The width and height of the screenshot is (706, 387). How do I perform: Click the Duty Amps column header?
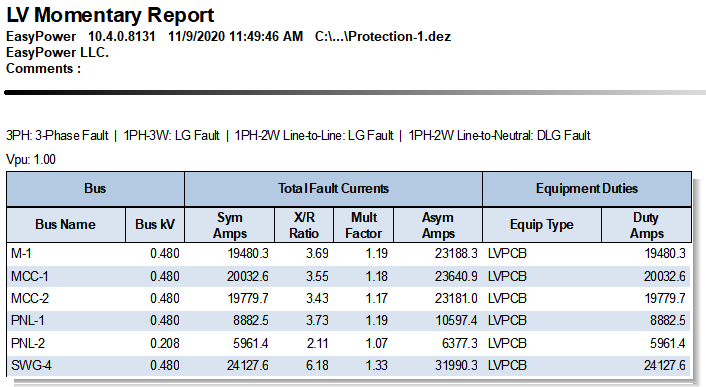tap(646, 225)
